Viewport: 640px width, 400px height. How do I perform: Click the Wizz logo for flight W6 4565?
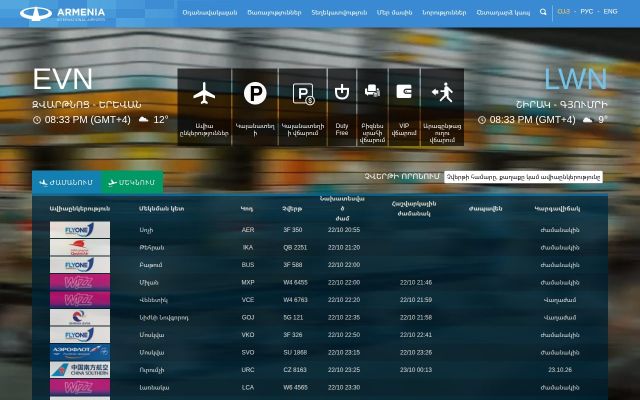80,387
